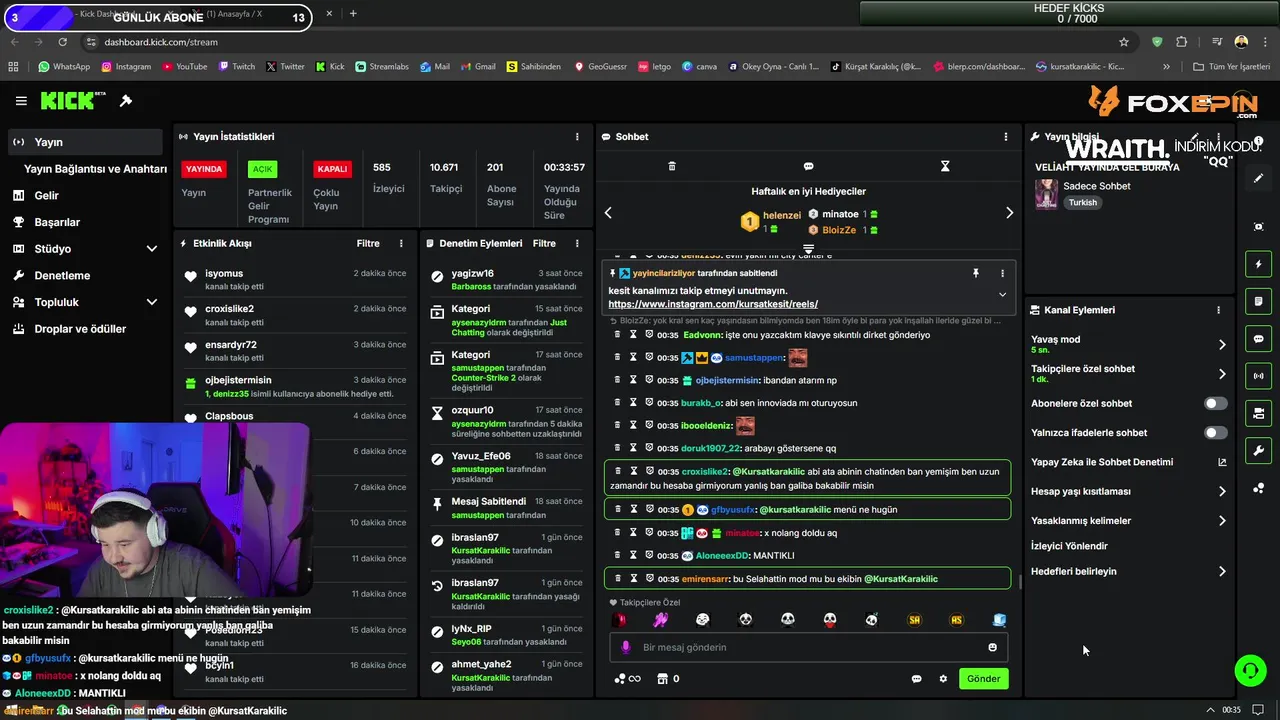The image size is (1280, 720).
Task: Open Etkinlik Akışı three-dot menu
Action: 401,243
